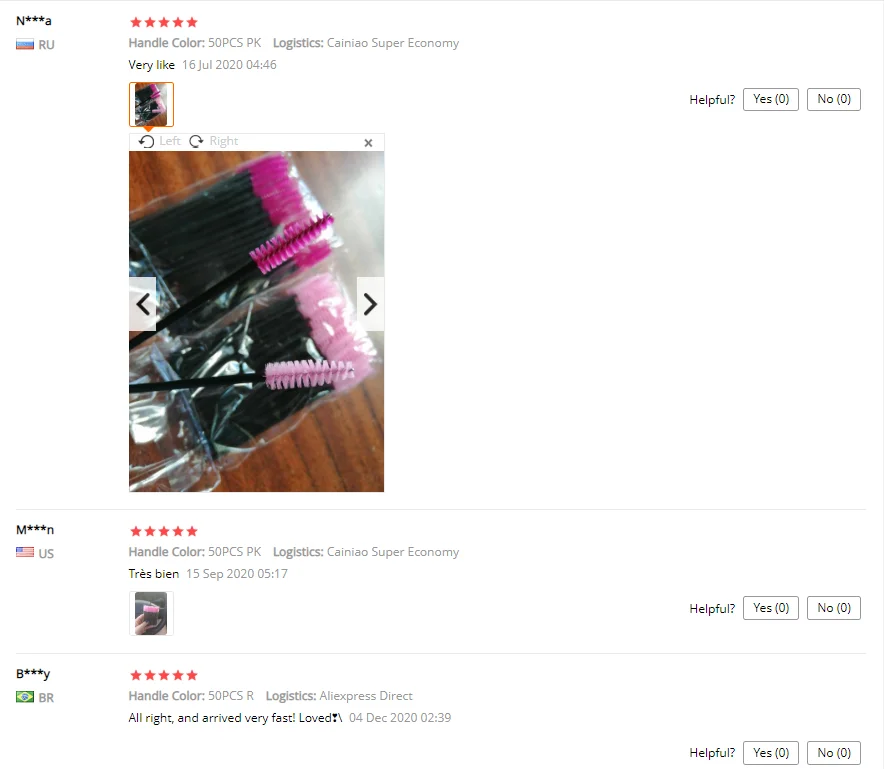Click the Brazil flag icon

(25, 697)
